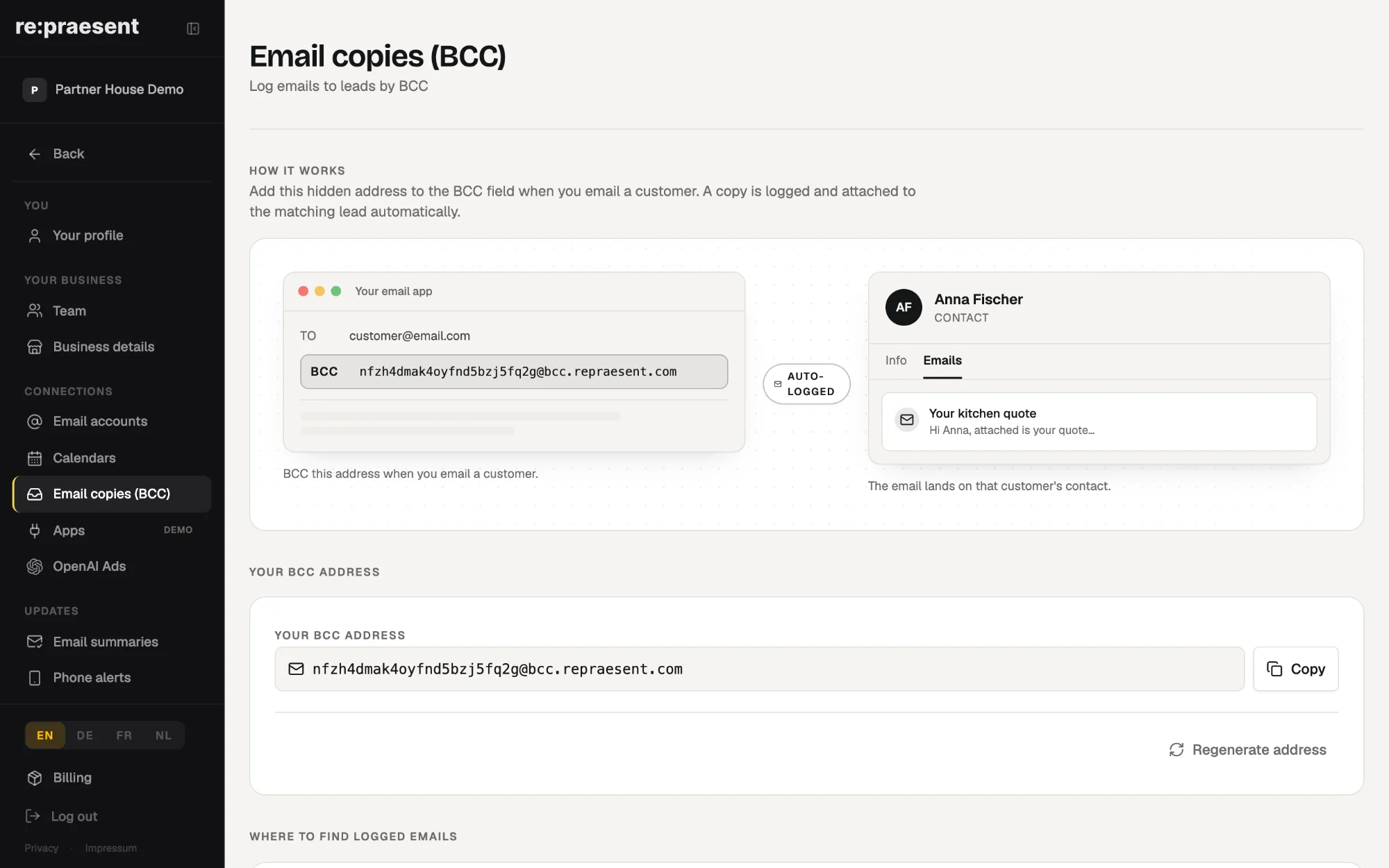Click the BCC address input field
The width and height of the screenshot is (1389, 868).
(x=759, y=669)
